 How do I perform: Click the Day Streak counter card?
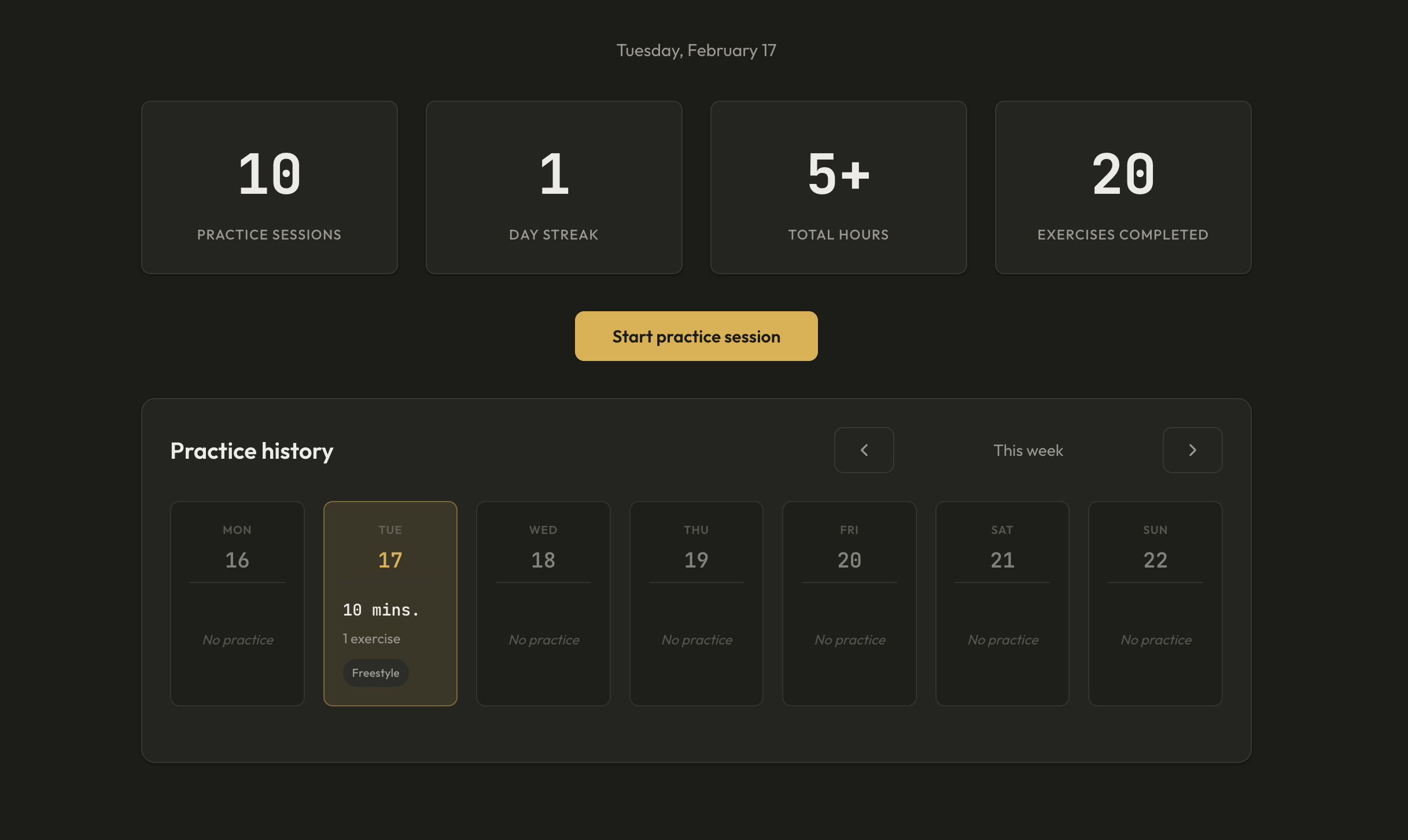click(x=554, y=187)
